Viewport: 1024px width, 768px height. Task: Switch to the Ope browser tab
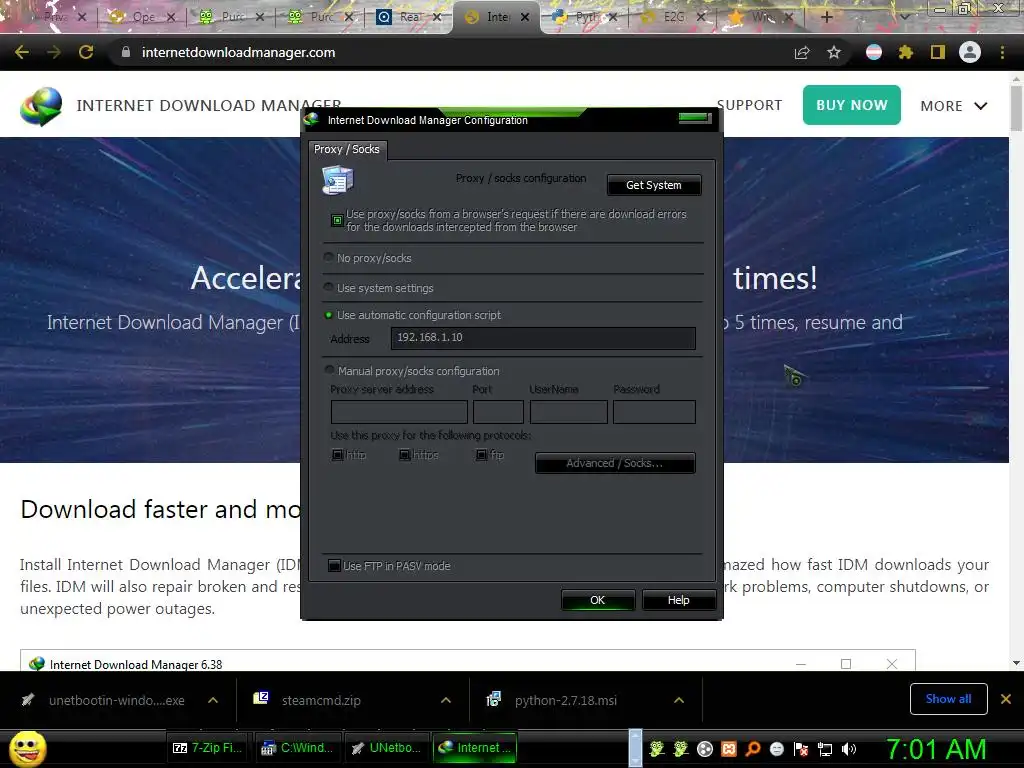tap(143, 18)
